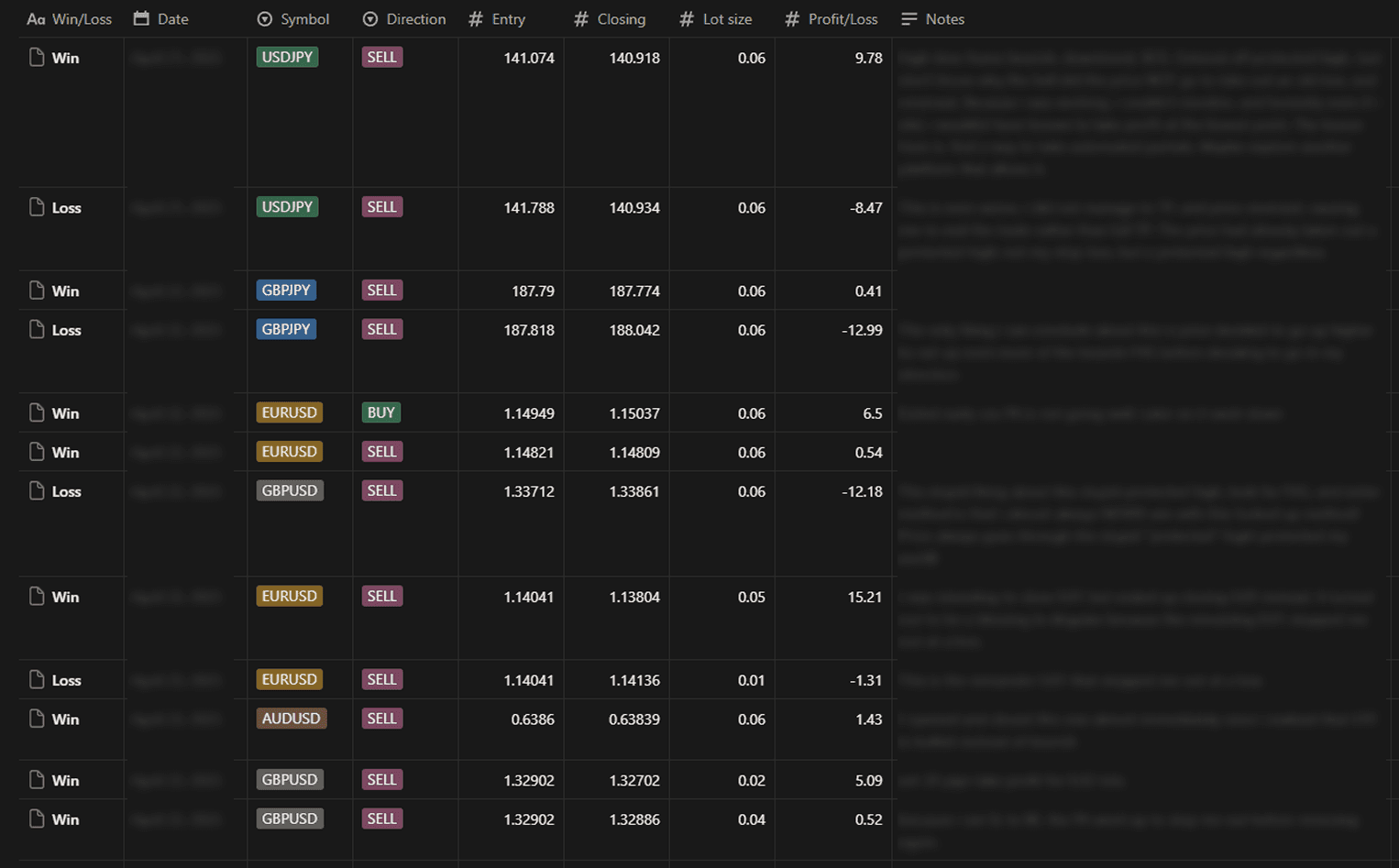Click the green BUY direction tag
The height and width of the screenshot is (868, 1399).
(381, 412)
